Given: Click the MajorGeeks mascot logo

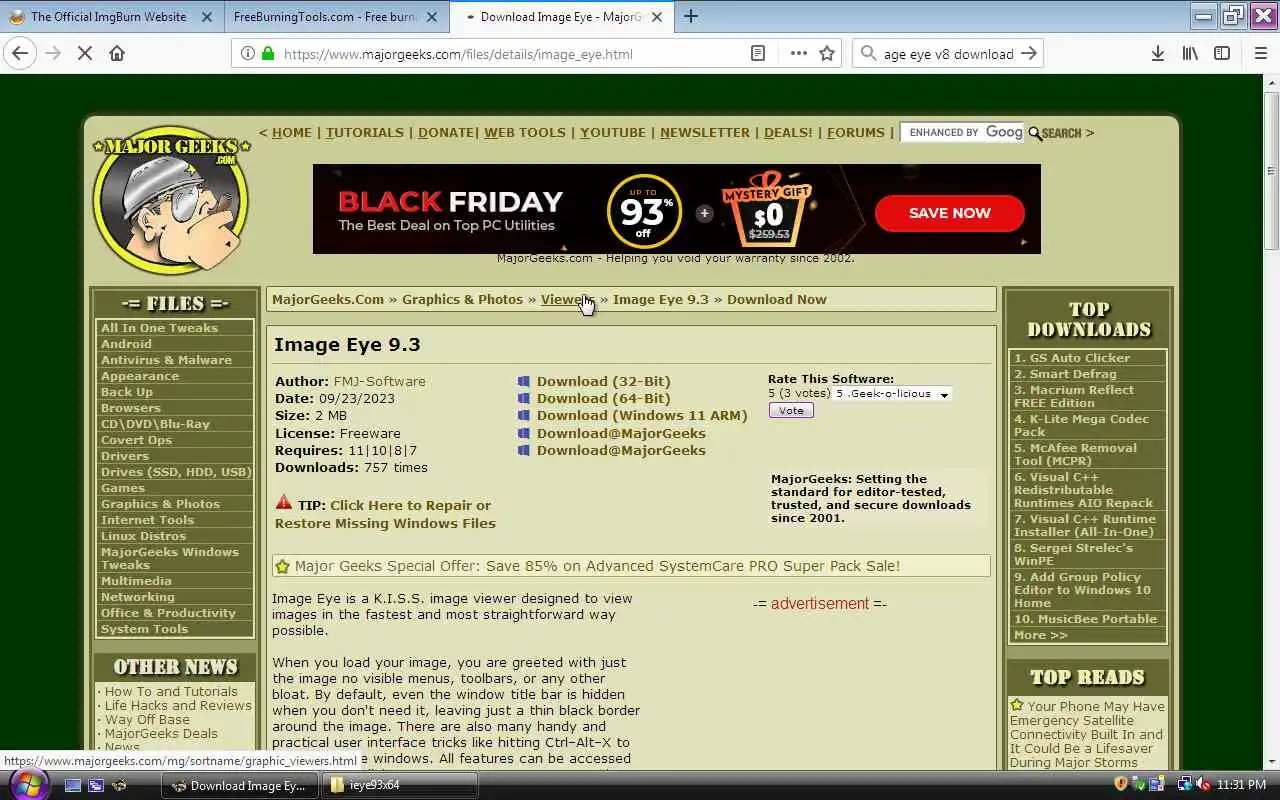Looking at the screenshot, I should point(171,200).
